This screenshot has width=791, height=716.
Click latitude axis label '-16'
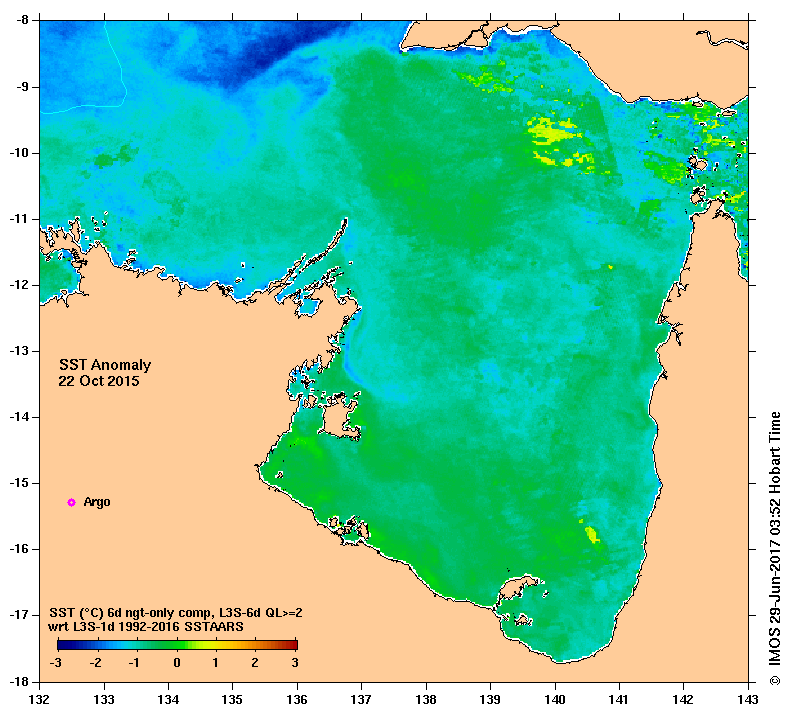19,549
